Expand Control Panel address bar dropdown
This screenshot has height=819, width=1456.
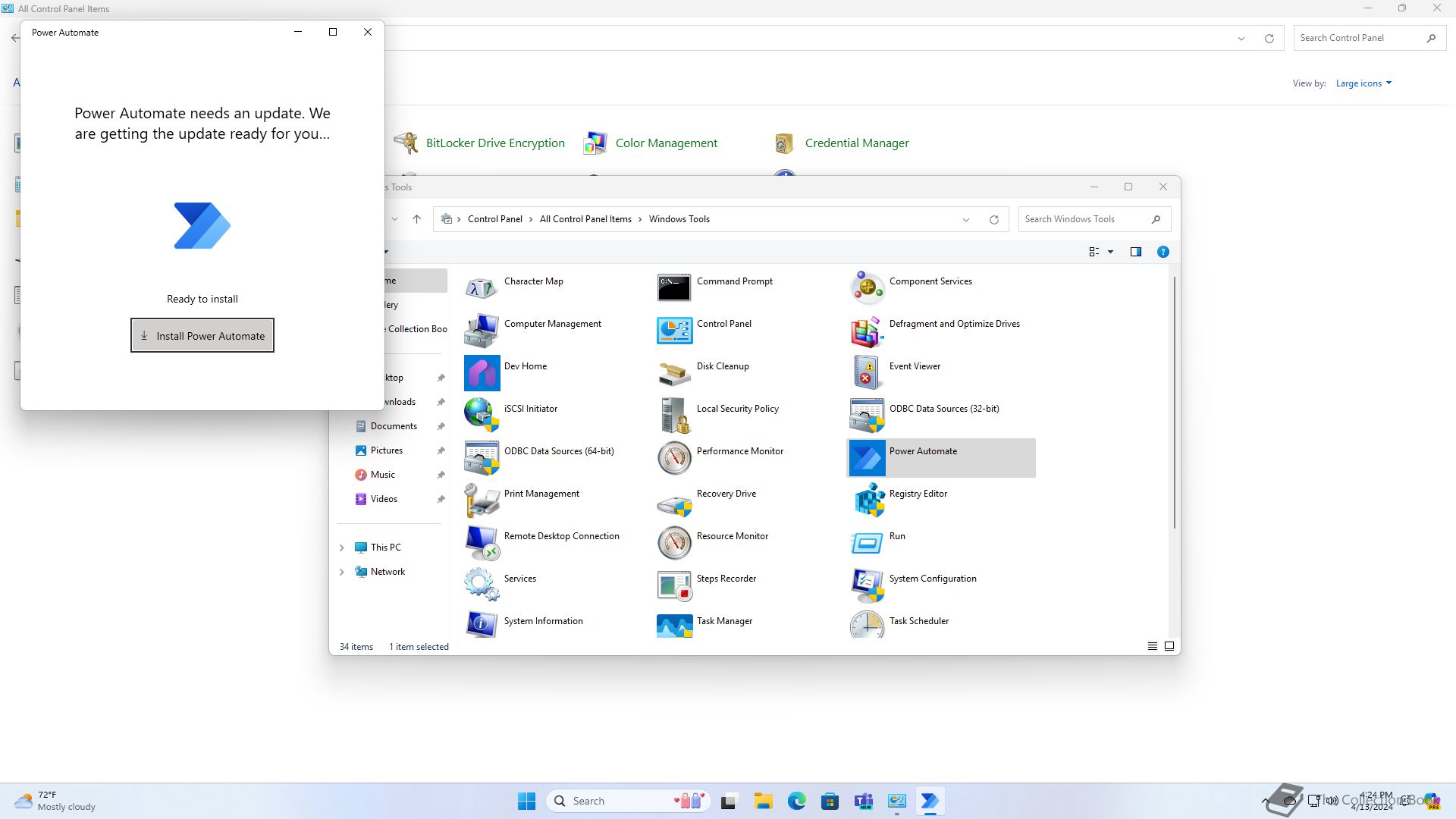[1241, 39]
